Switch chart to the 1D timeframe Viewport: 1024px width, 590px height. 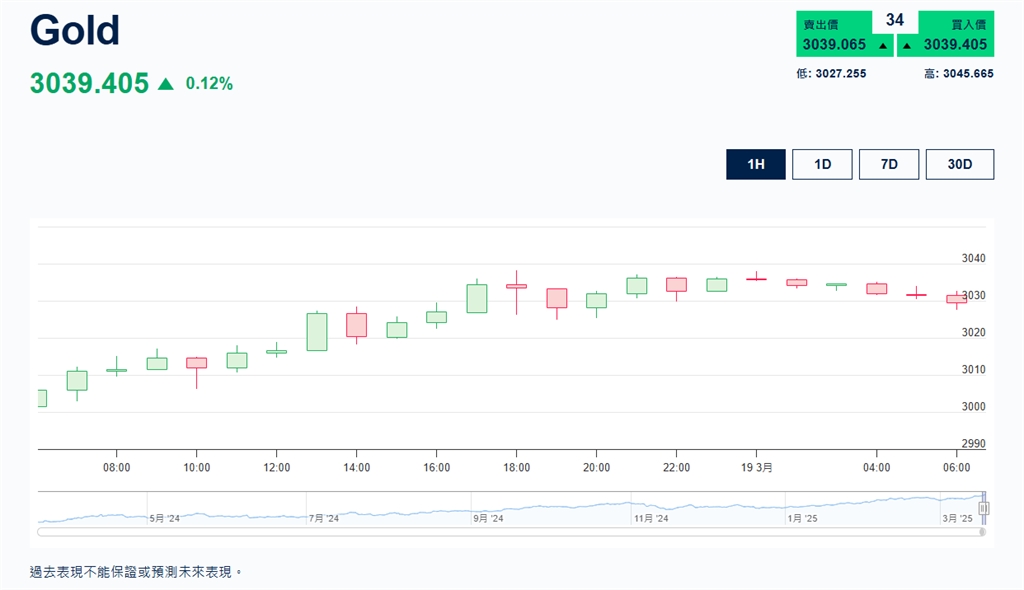click(x=822, y=164)
